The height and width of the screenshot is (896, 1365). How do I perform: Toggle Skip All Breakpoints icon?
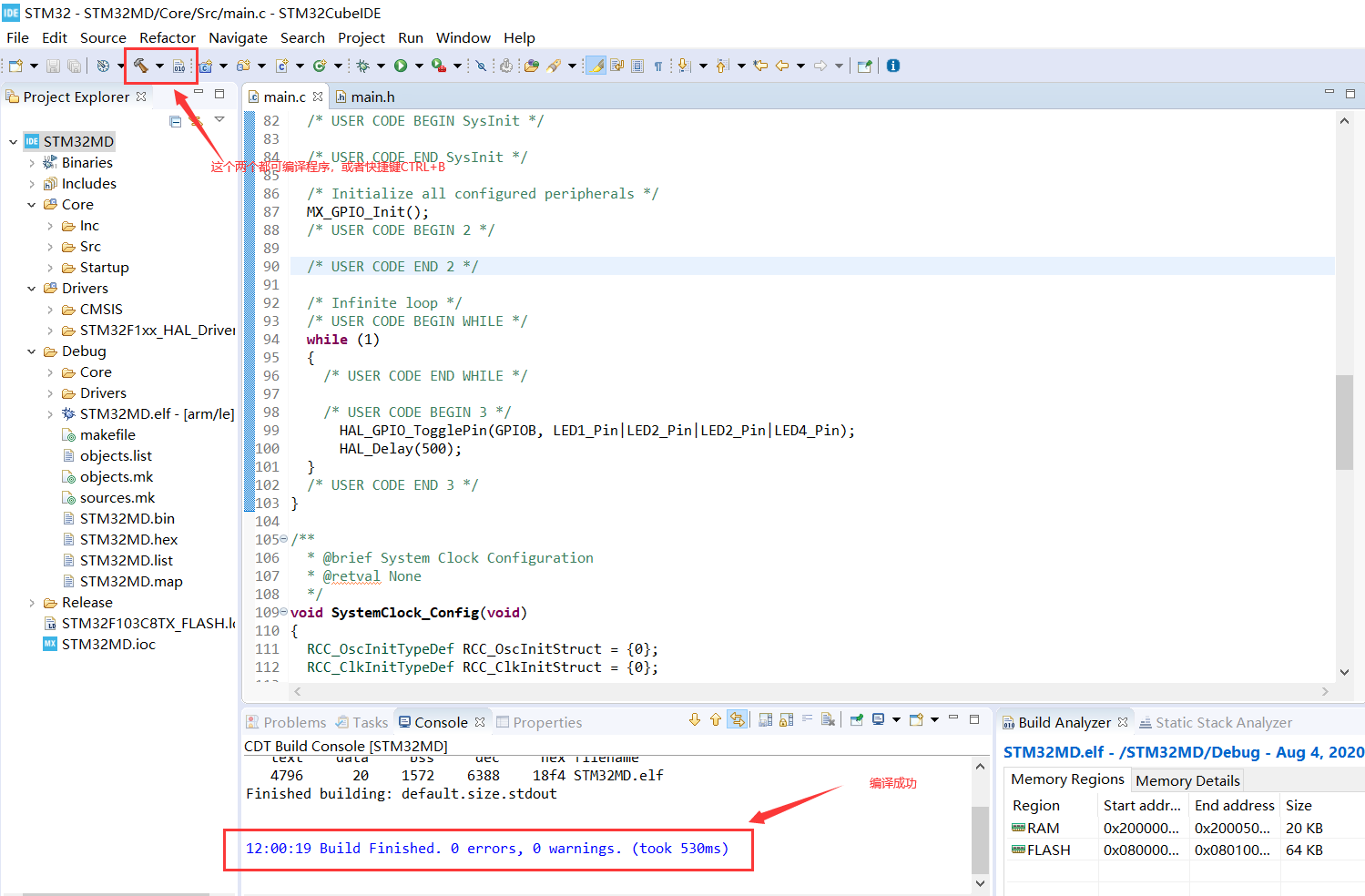click(x=481, y=66)
